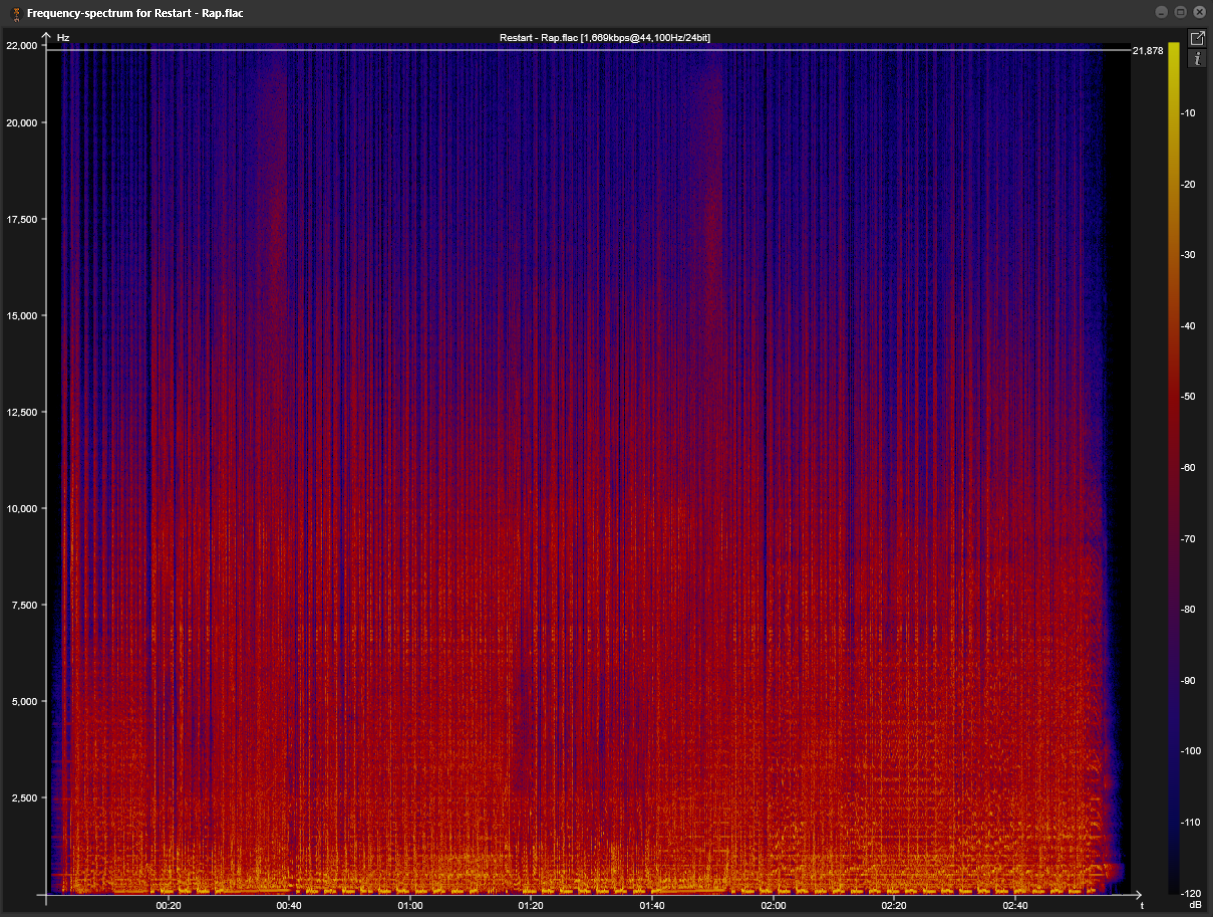Click the 10,000 Hz axis label
1213x917 pixels.
tap(21, 509)
